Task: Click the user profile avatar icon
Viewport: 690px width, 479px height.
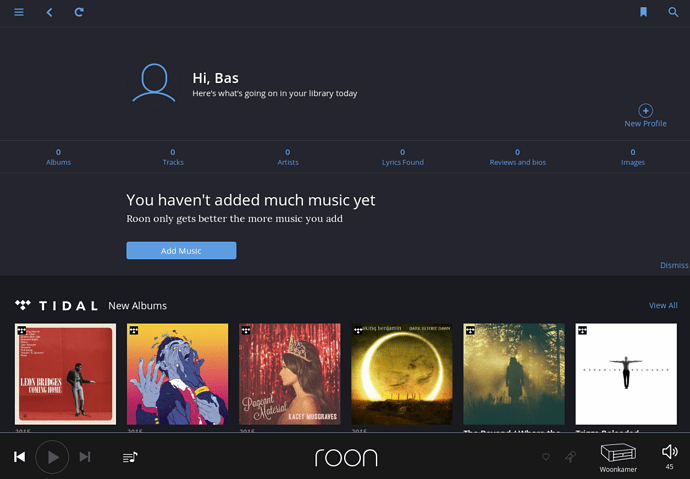Action: click(154, 83)
